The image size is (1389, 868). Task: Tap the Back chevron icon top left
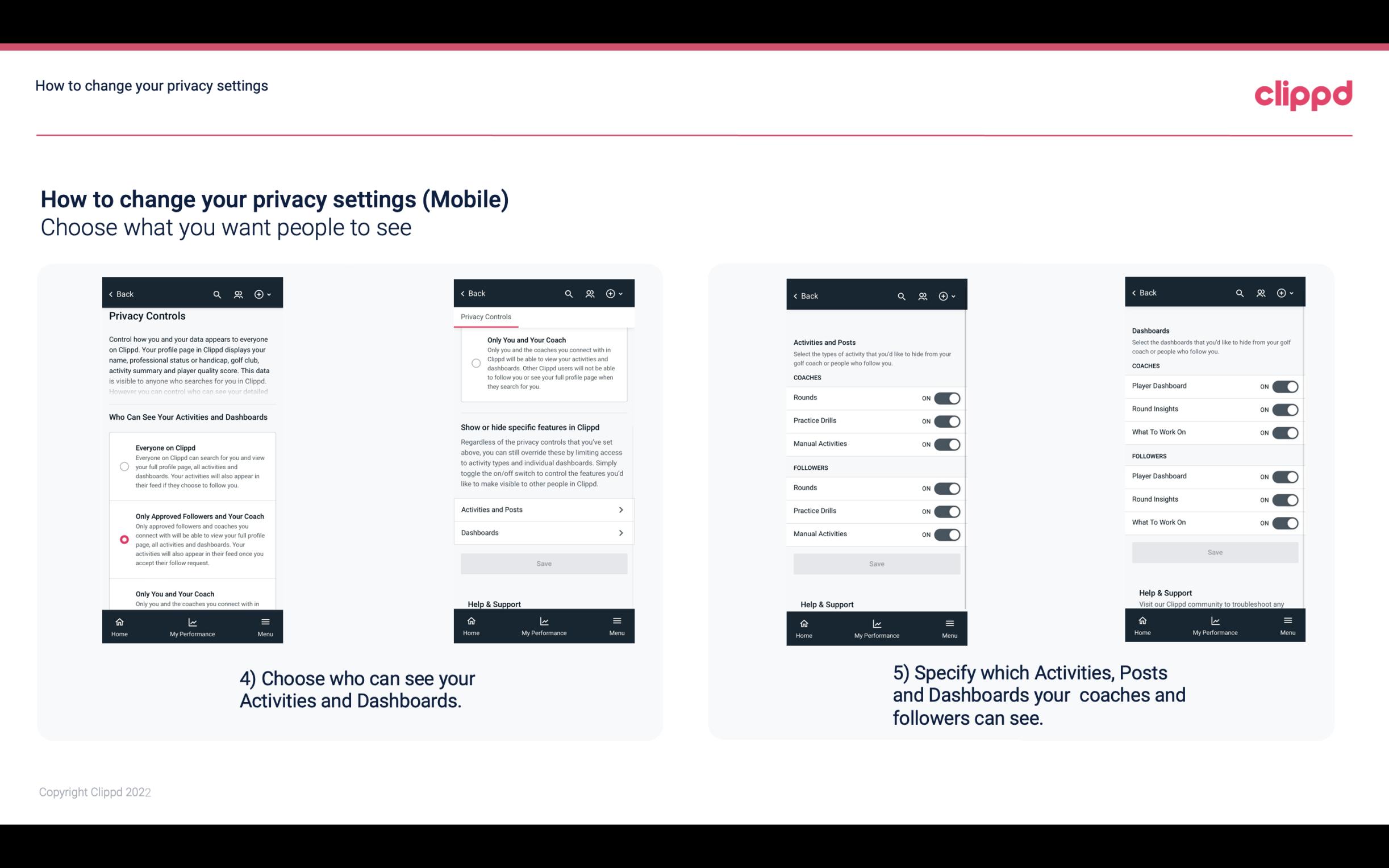click(111, 294)
